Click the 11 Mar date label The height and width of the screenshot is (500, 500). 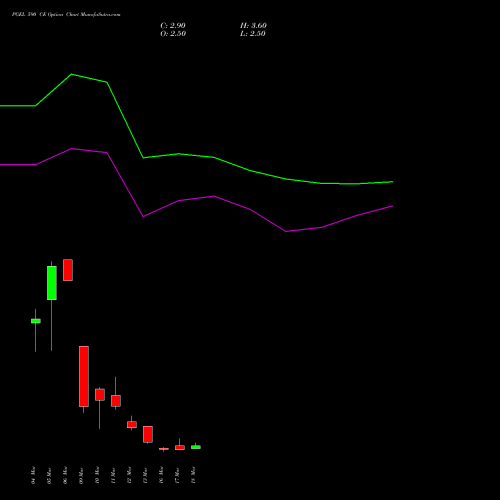click(113, 475)
